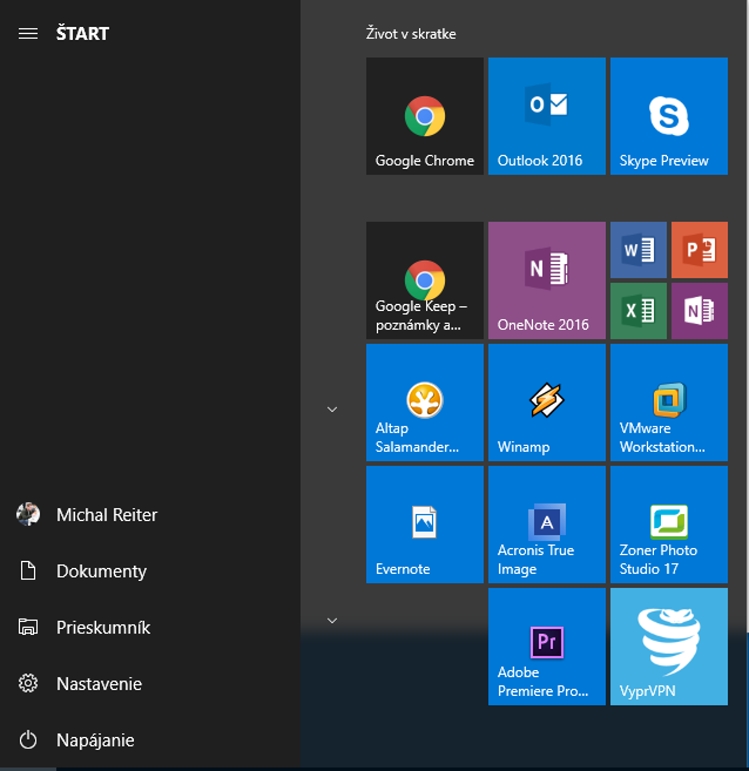This screenshot has width=749, height=771.
Task: Open Prieskumník file explorer entry
Action: click(x=102, y=627)
